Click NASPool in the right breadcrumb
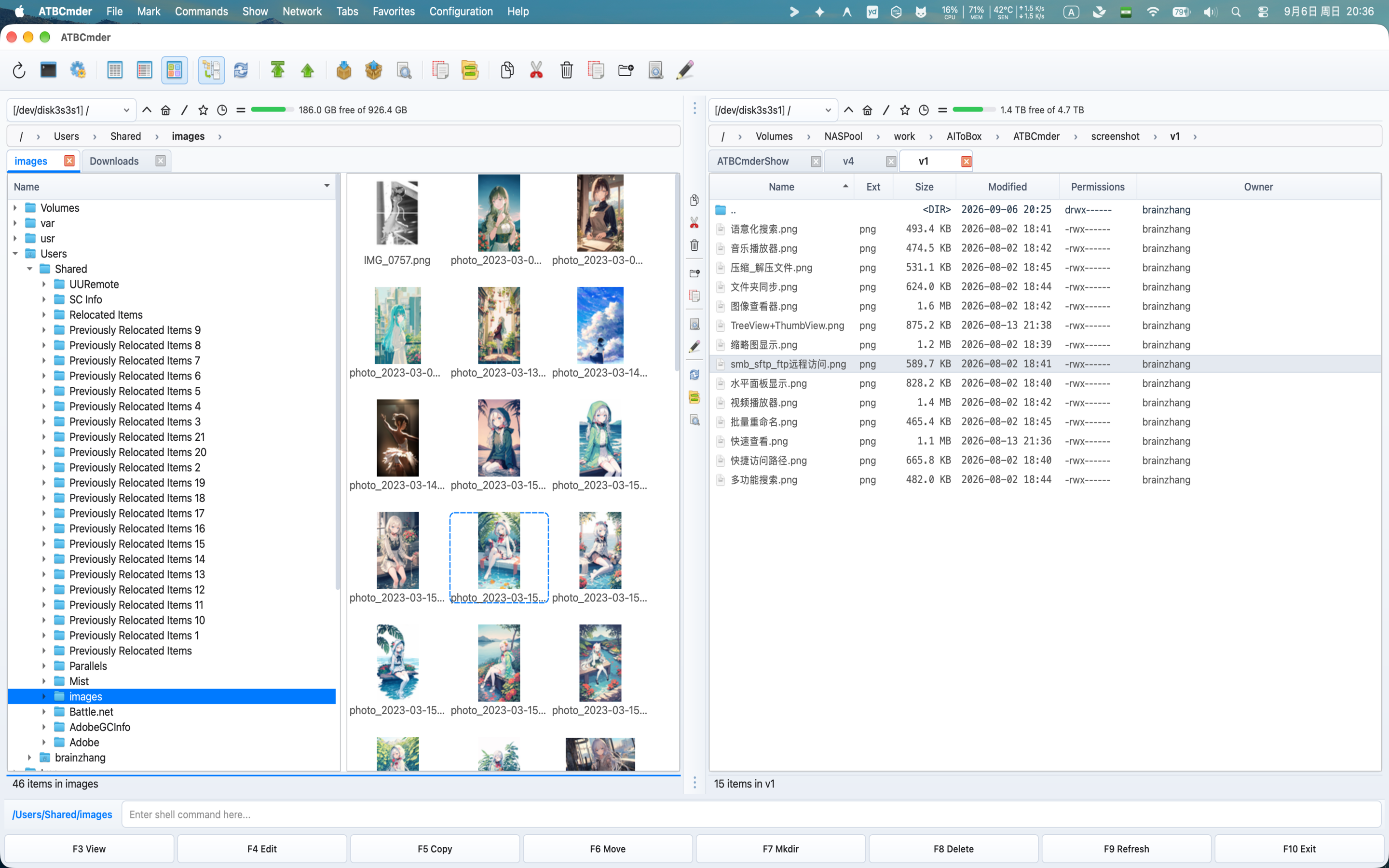1389x868 pixels. coord(843,136)
